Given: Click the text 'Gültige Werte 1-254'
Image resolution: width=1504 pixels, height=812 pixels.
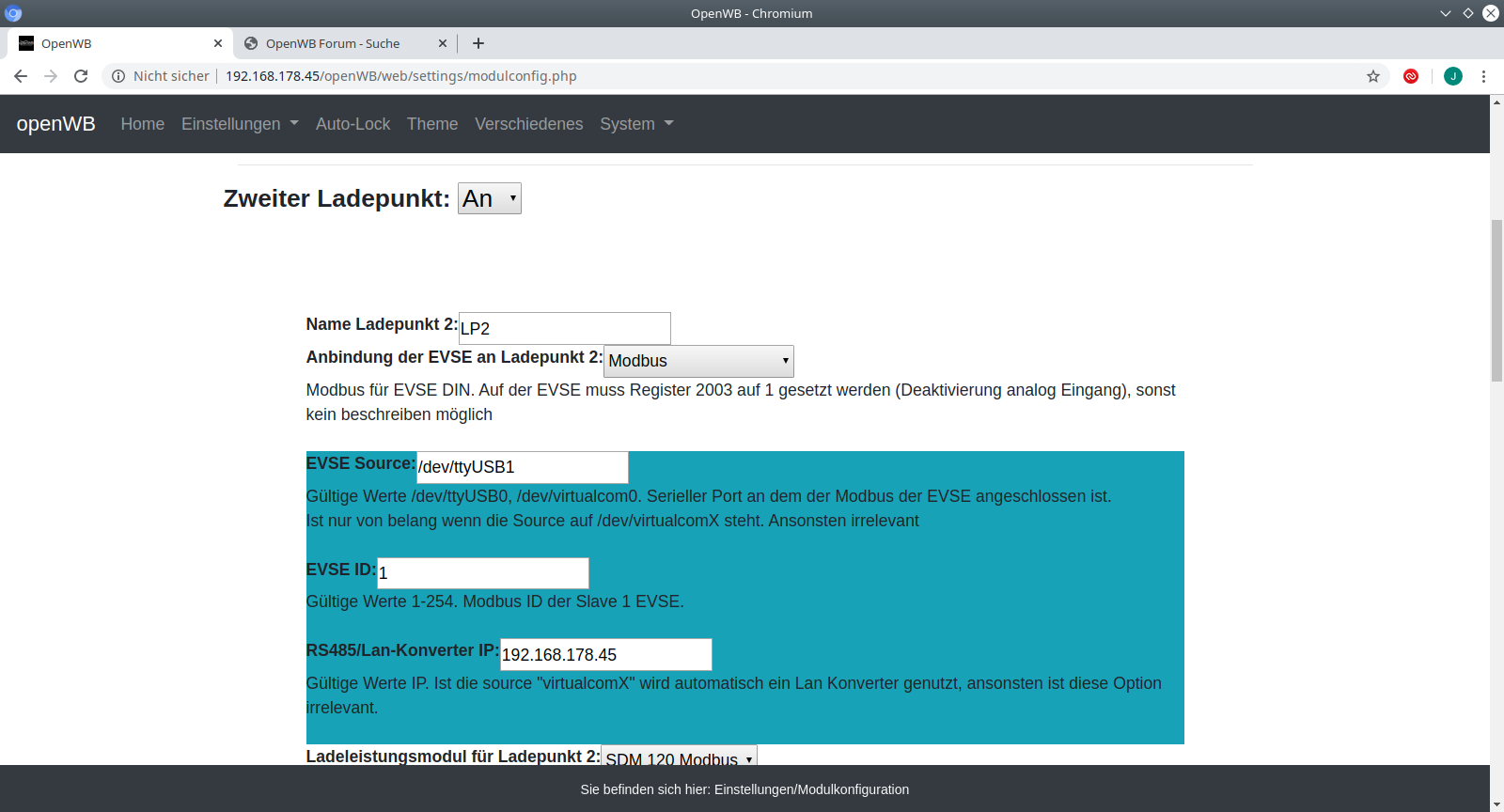Looking at the screenshot, I should [380, 601].
